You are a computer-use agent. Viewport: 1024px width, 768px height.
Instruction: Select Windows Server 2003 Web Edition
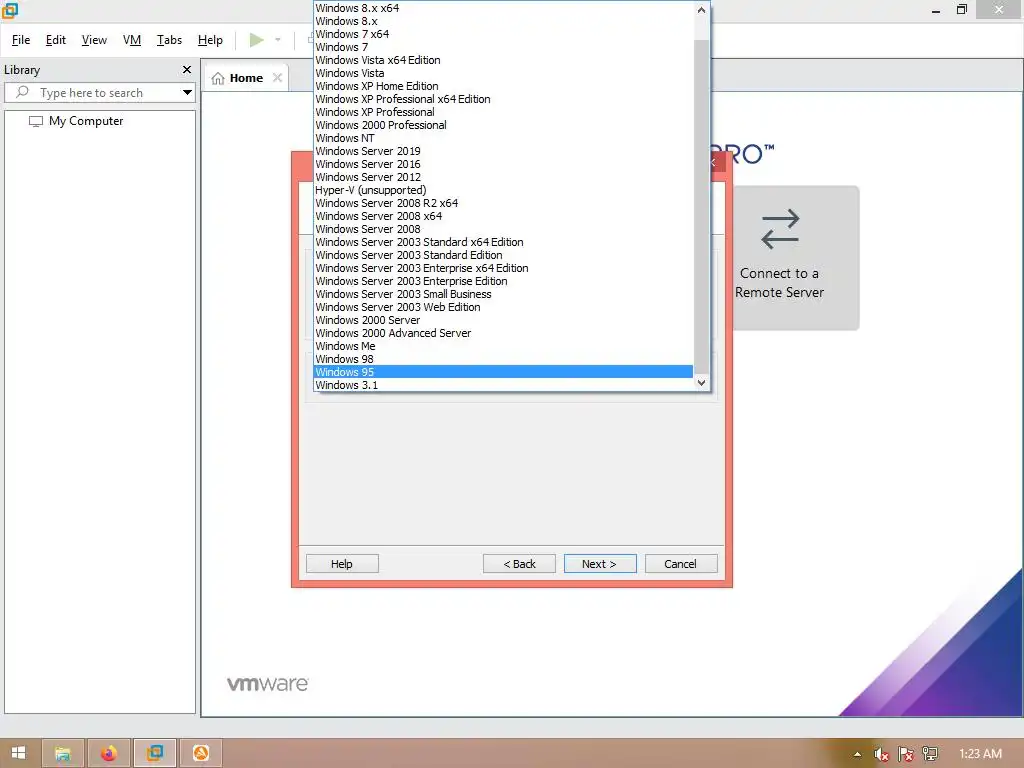[x=503, y=307]
